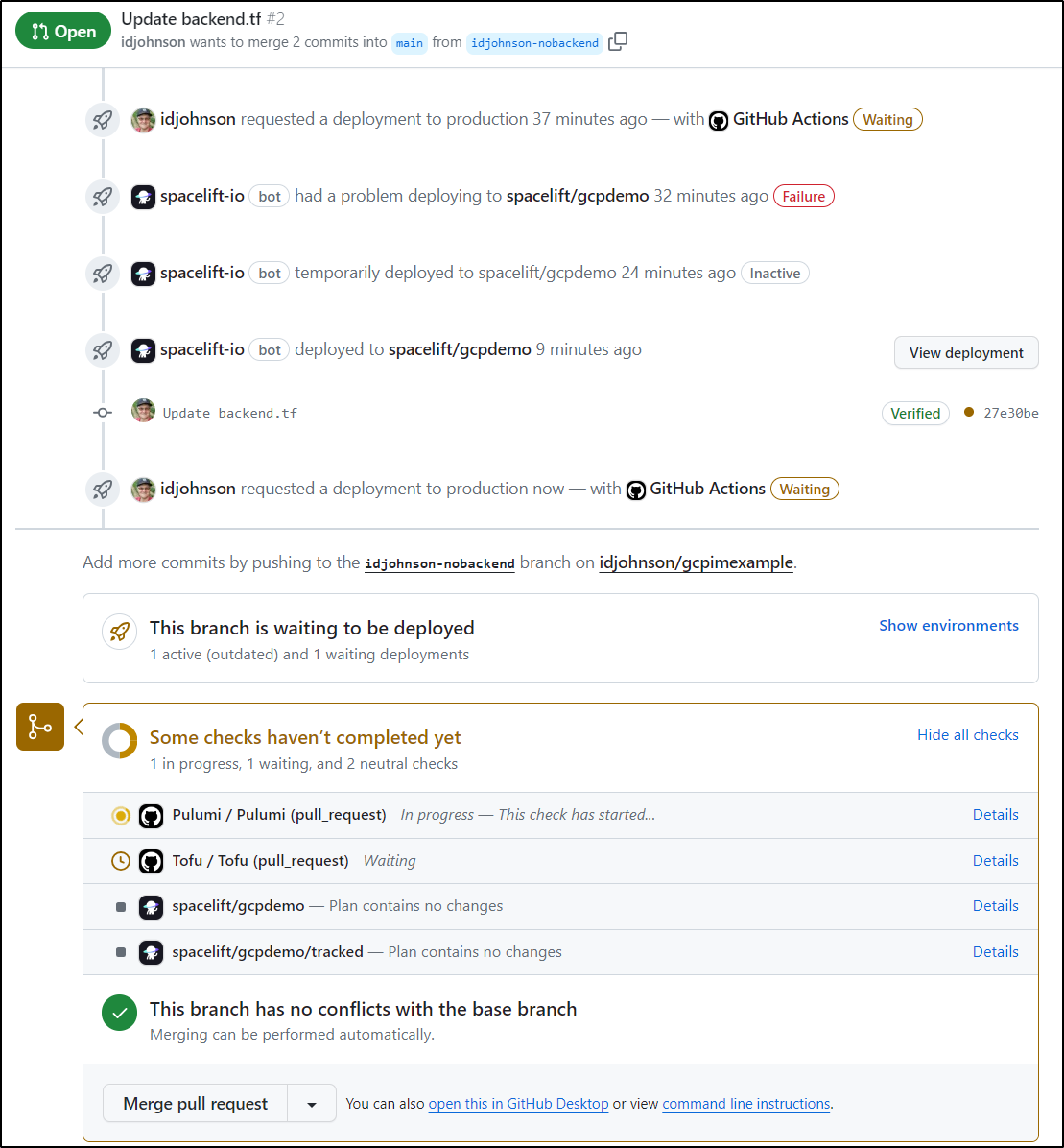The height and width of the screenshot is (1148, 1064).
Task: Click the 'This branch is waiting to be deployed' heading
Action: (312, 628)
